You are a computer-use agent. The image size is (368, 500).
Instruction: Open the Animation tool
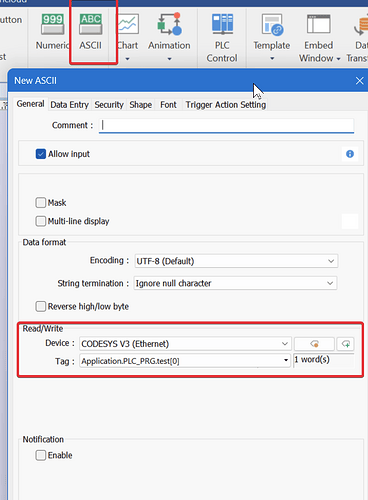(x=169, y=37)
